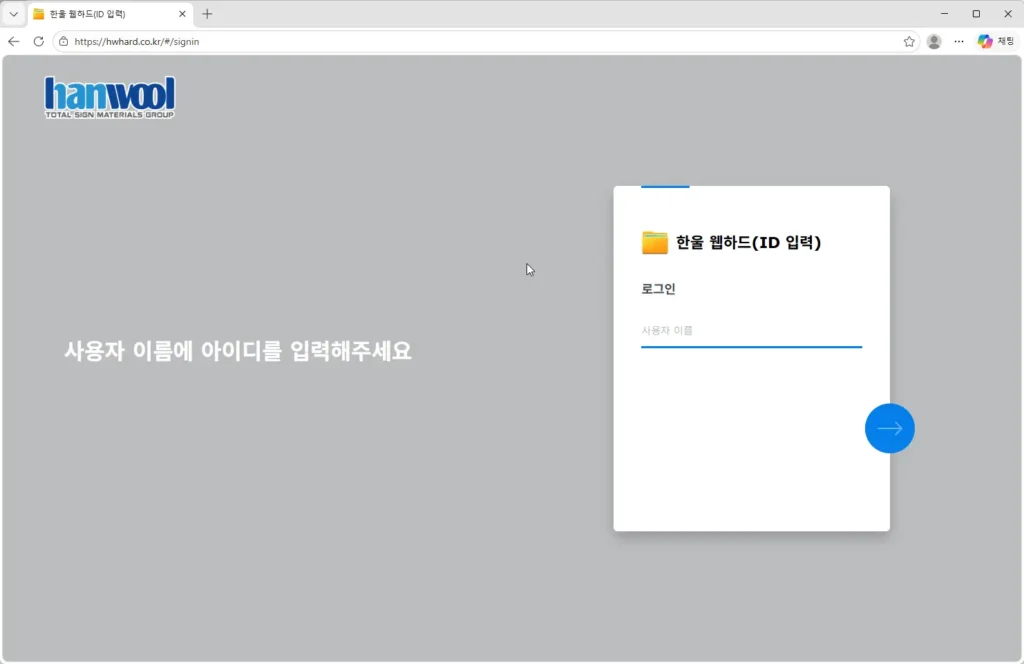
Task: Focus the 사용자 이름 username input field
Action: pyautogui.click(x=751, y=331)
